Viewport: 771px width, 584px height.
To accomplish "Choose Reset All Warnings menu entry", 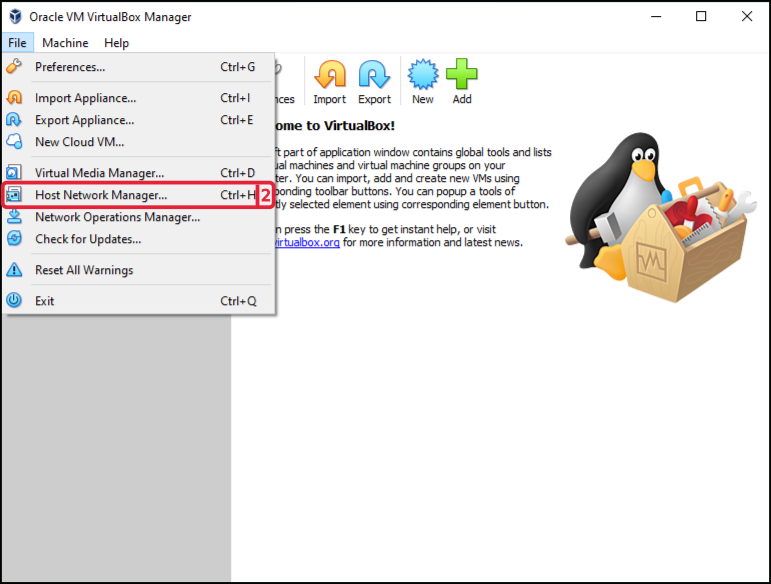I will pos(138,270).
